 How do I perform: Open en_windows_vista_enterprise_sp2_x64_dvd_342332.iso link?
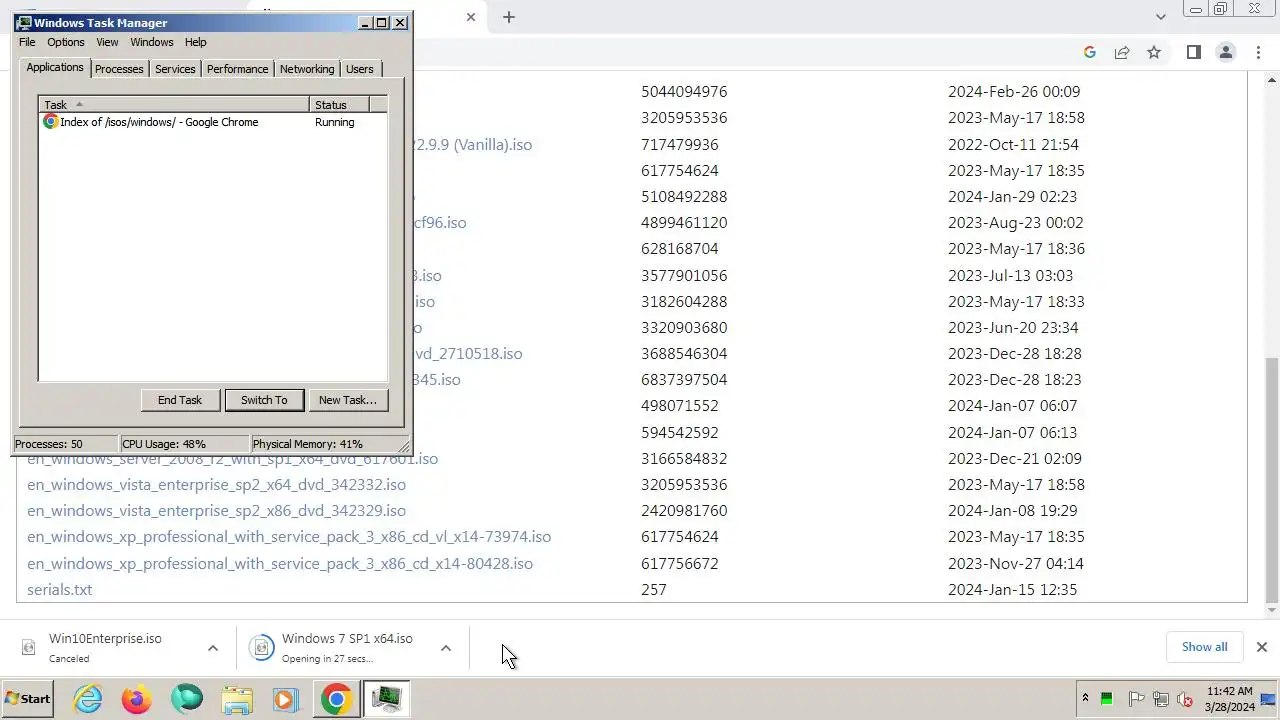pyautogui.click(x=216, y=484)
